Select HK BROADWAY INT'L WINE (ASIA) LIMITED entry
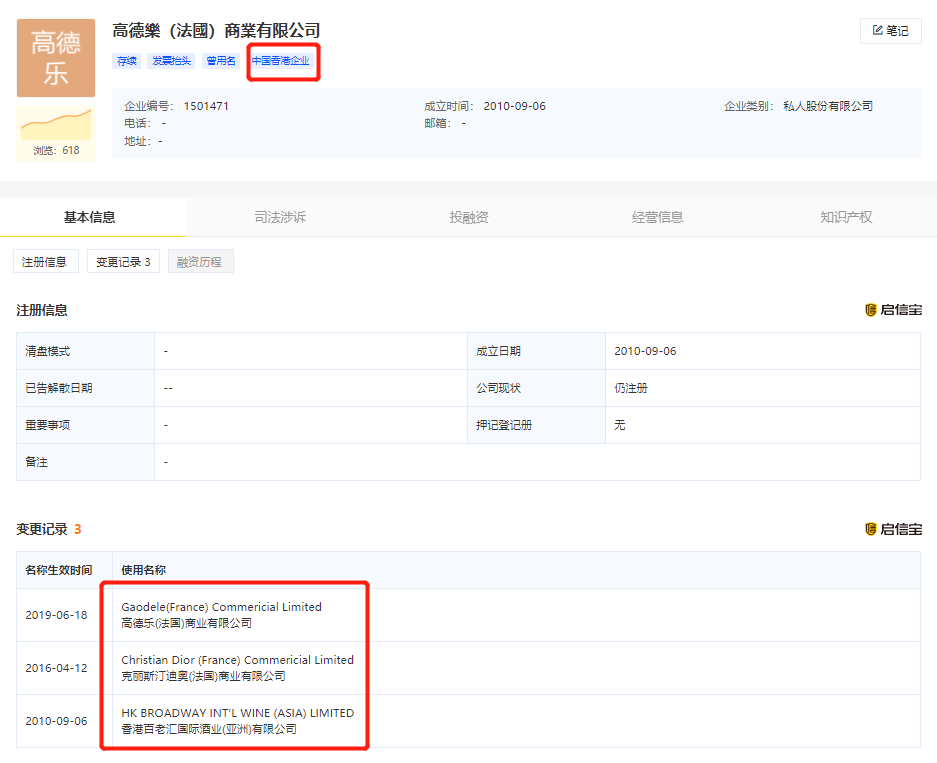Screen dimensions: 937x763 point(238,713)
